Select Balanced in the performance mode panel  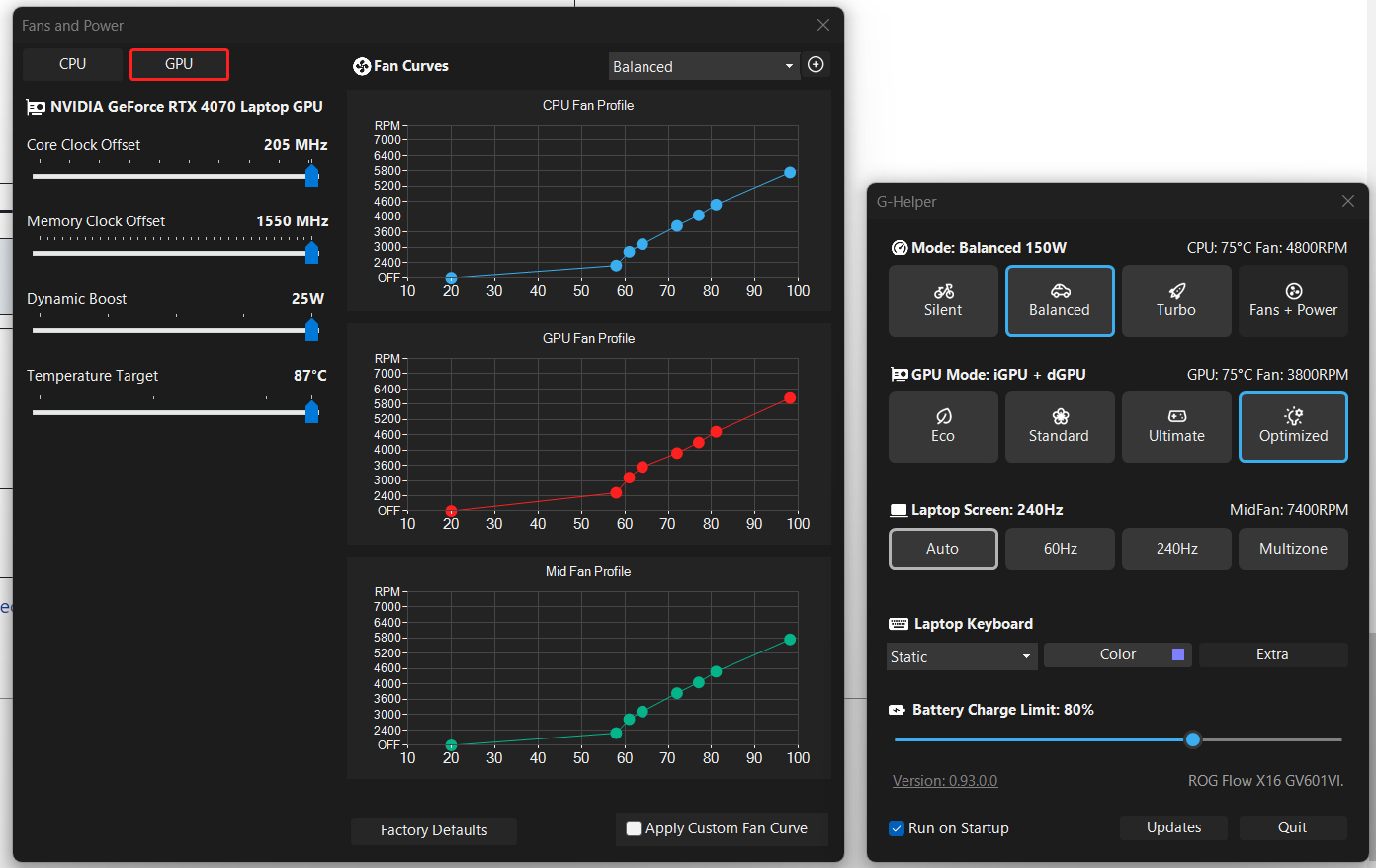coord(1060,301)
